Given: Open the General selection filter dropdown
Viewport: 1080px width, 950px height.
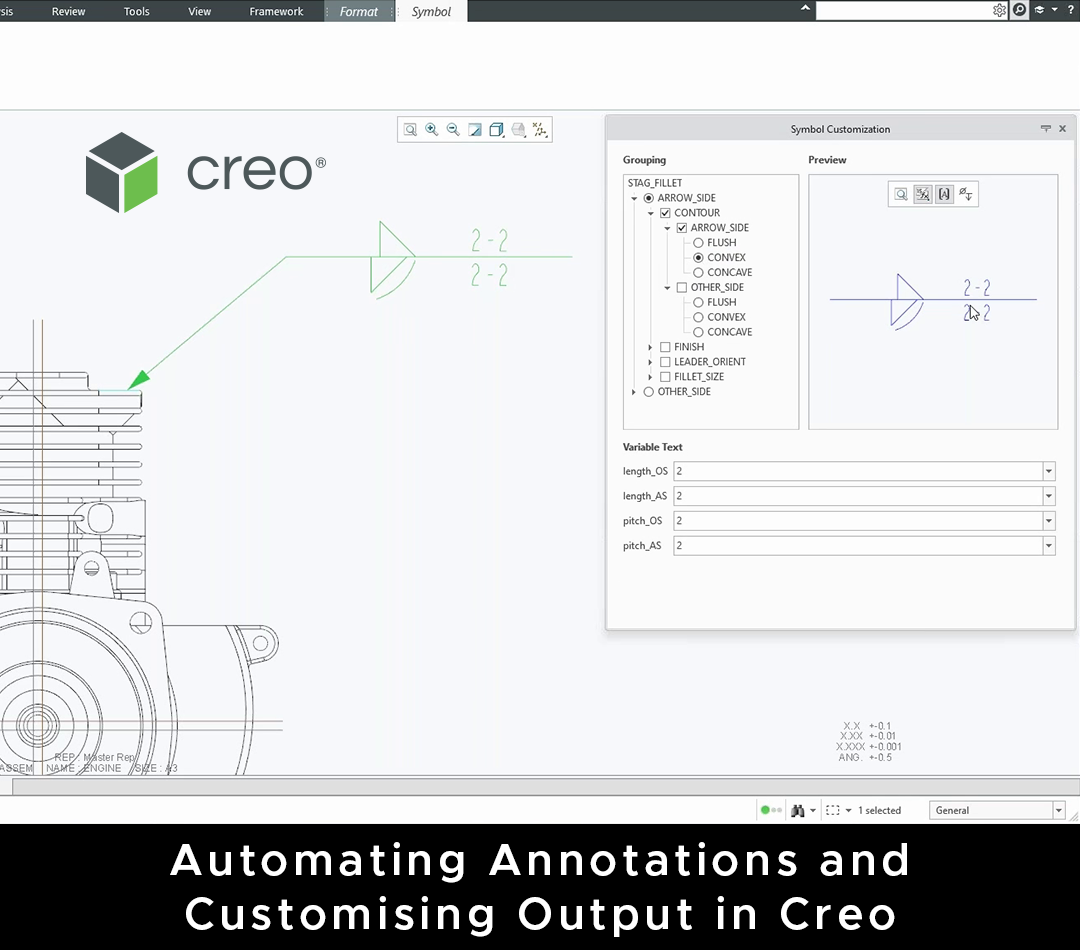Looking at the screenshot, I should [x=1059, y=810].
